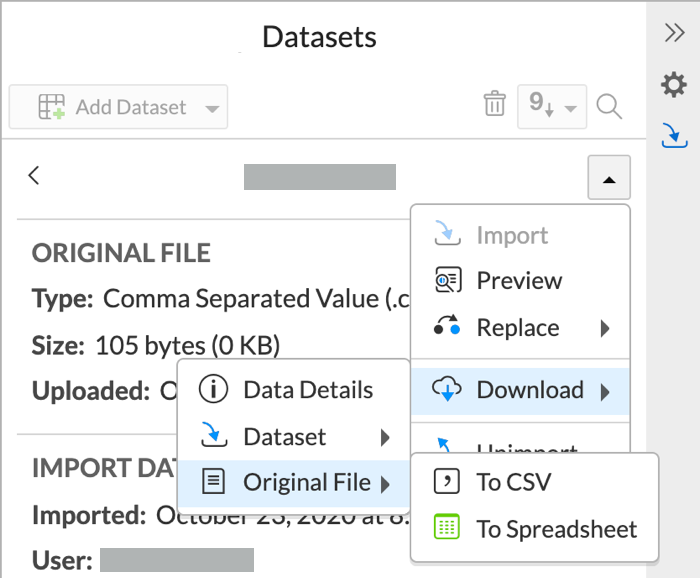
Task: Click the Replace dots icon
Action: [447, 325]
